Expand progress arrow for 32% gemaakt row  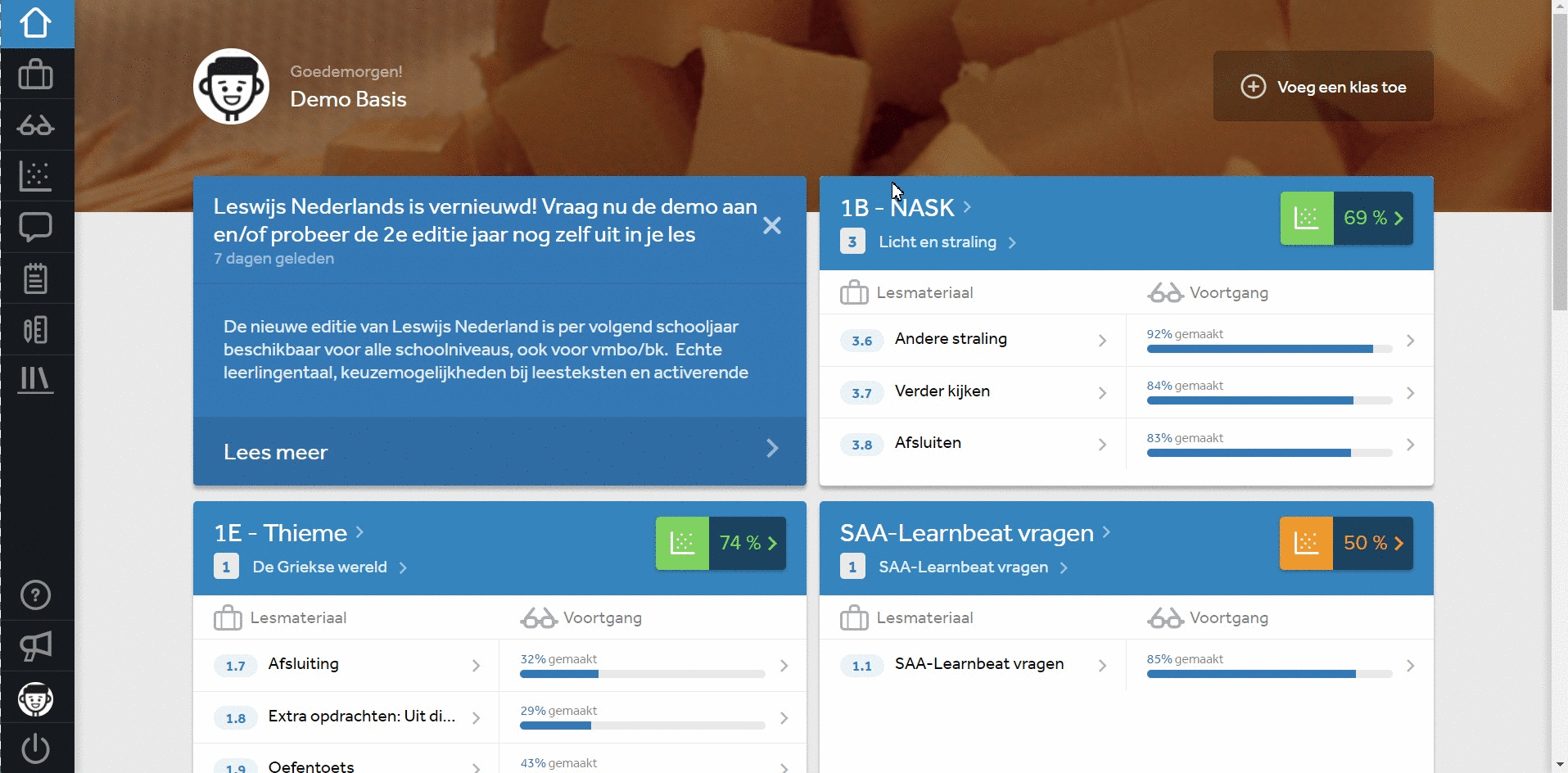(784, 666)
